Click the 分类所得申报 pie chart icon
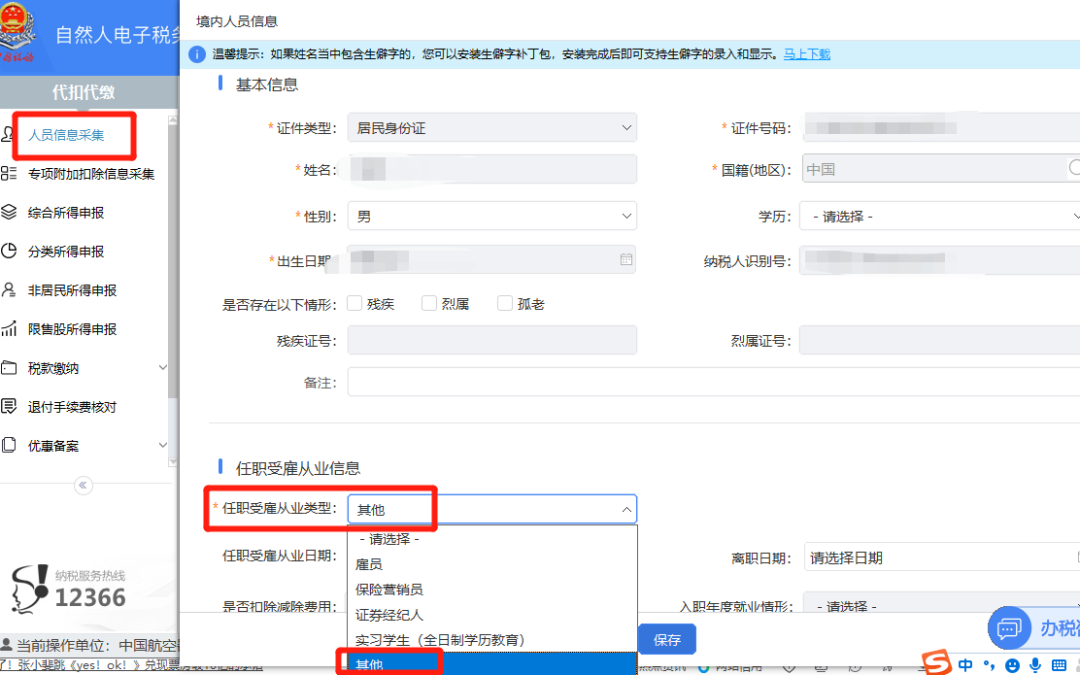Viewport: 1080px width, 675px height. tap(10, 251)
